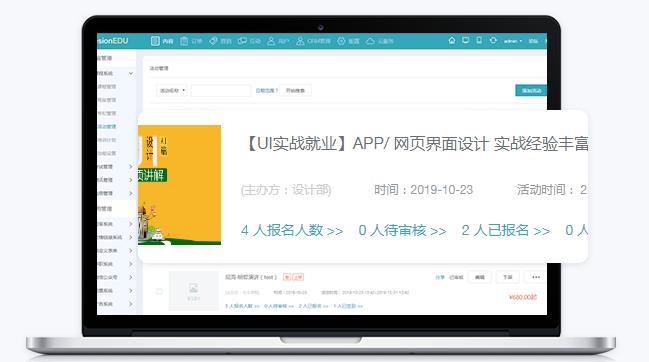The image size is (649, 362).
Task: Click the more options ellipsis button
Action: tap(536, 277)
